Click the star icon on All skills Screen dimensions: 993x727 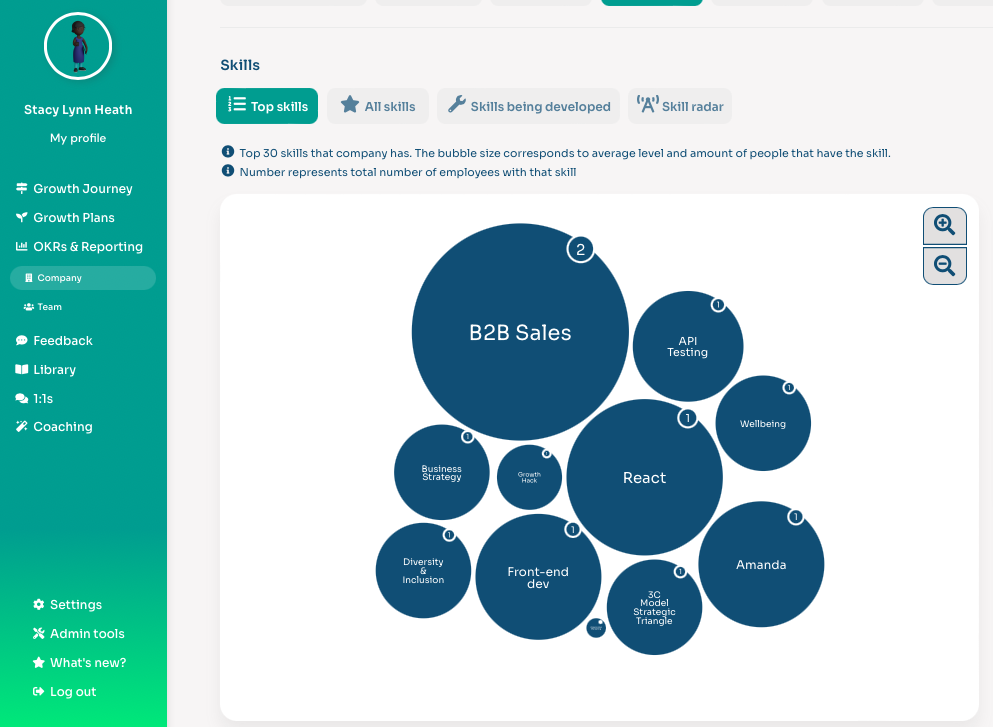tap(349, 105)
